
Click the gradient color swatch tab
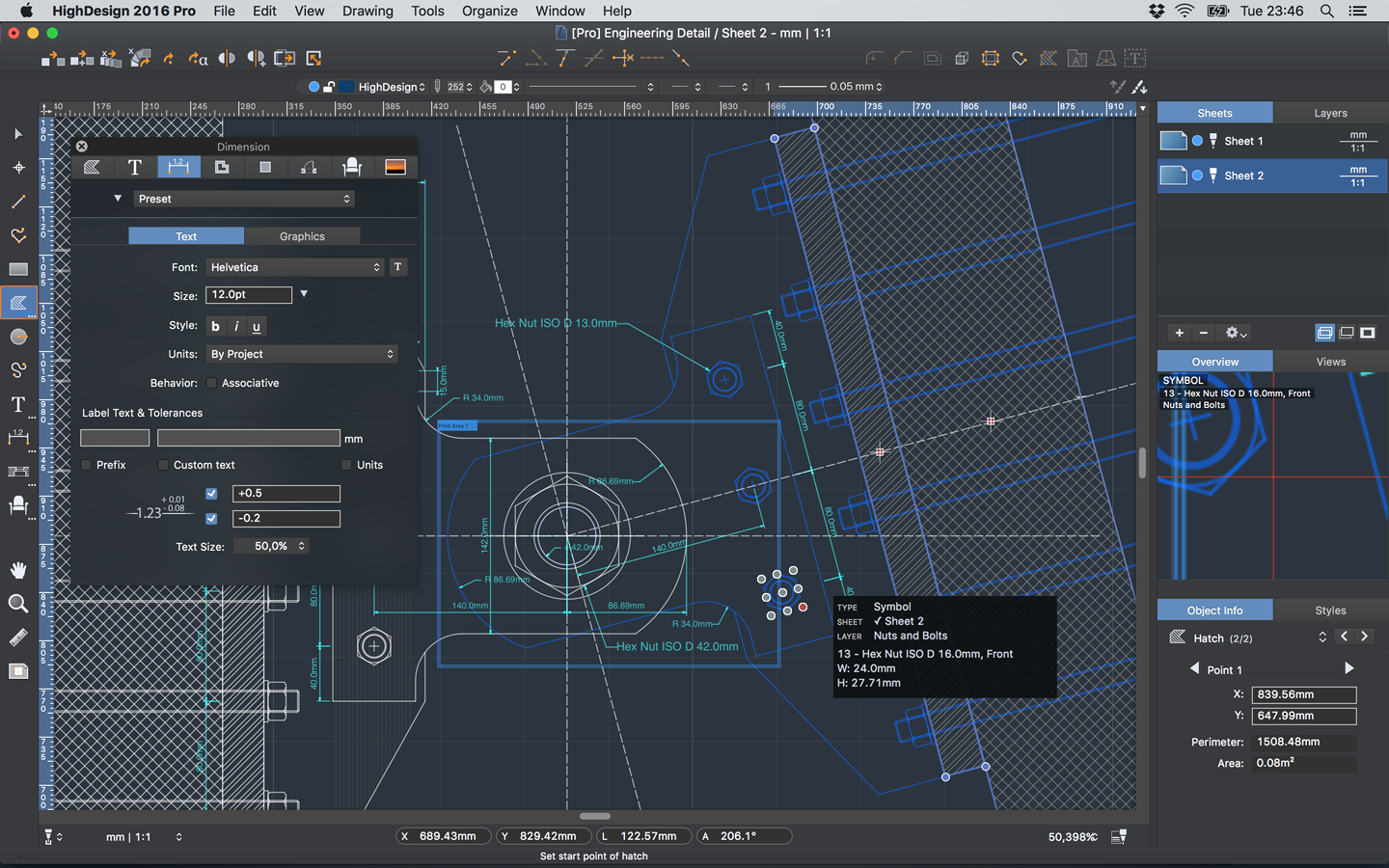click(395, 167)
